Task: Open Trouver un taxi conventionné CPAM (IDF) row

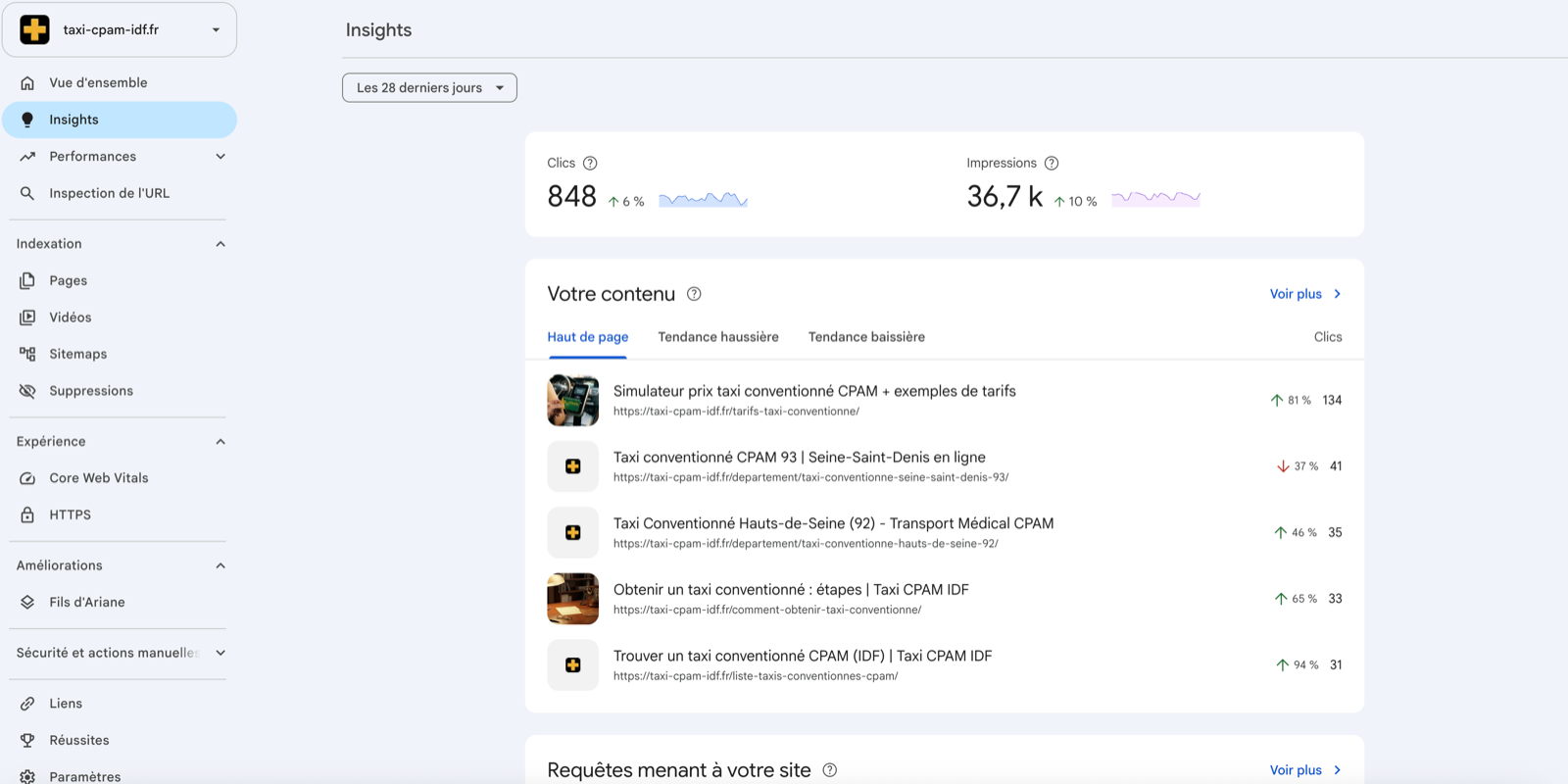Action: tap(945, 664)
